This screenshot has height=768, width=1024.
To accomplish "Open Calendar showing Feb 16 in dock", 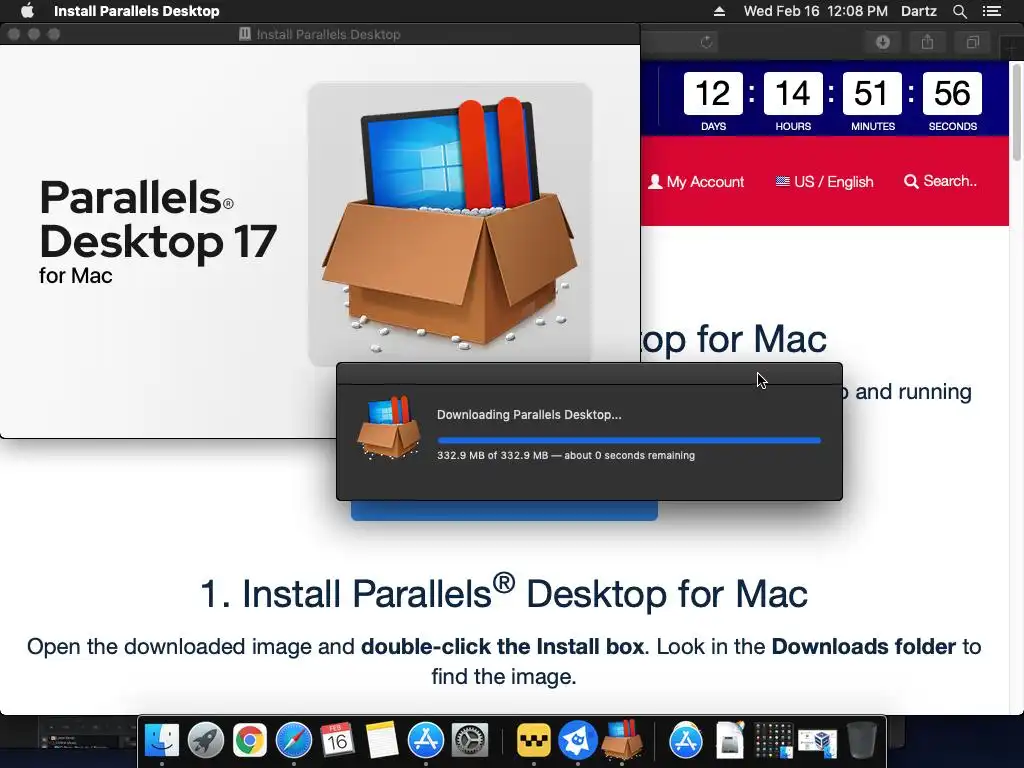I will (338, 741).
